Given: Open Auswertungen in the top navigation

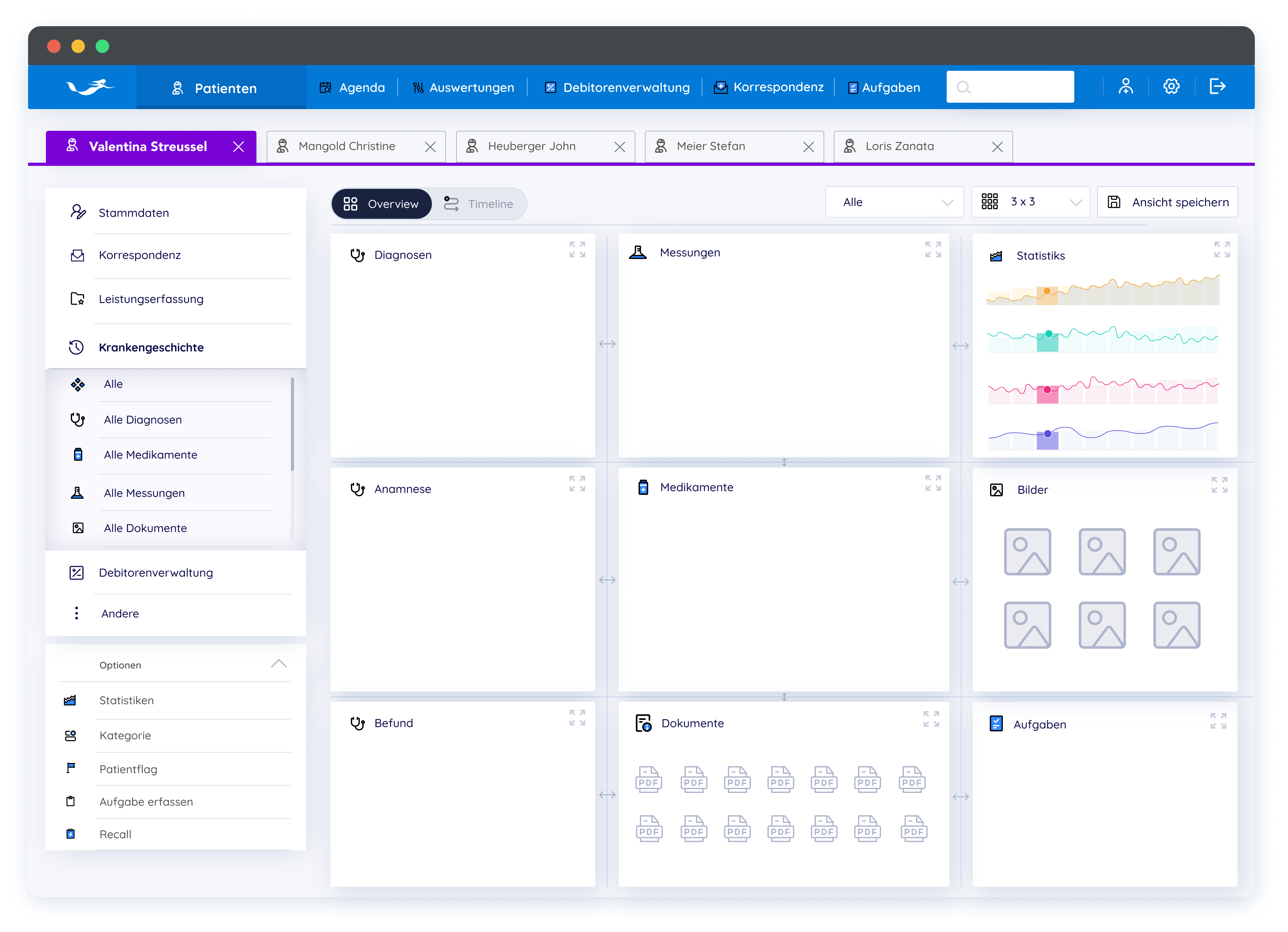Looking at the screenshot, I should [463, 87].
